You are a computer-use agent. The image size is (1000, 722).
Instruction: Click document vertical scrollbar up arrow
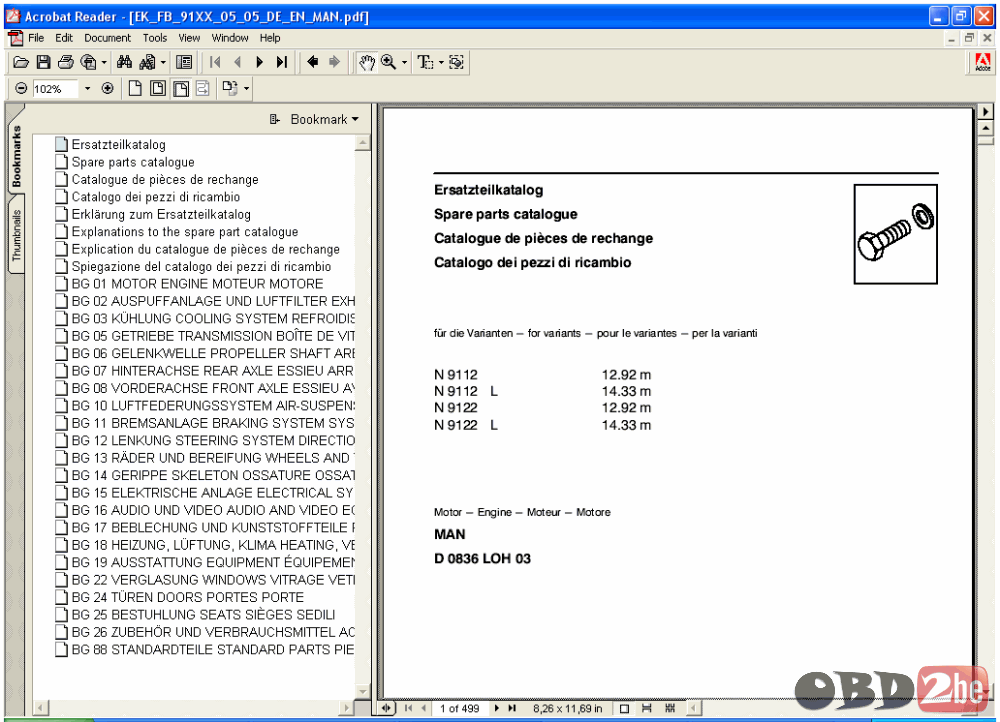click(986, 129)
